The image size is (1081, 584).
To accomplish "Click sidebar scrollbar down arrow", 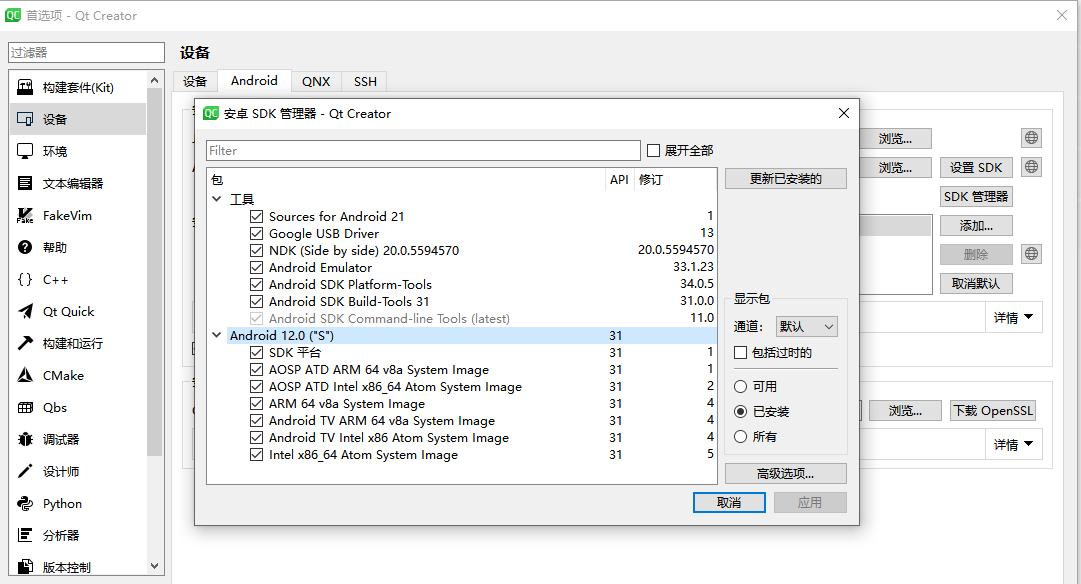I will [x=154, y=566].
